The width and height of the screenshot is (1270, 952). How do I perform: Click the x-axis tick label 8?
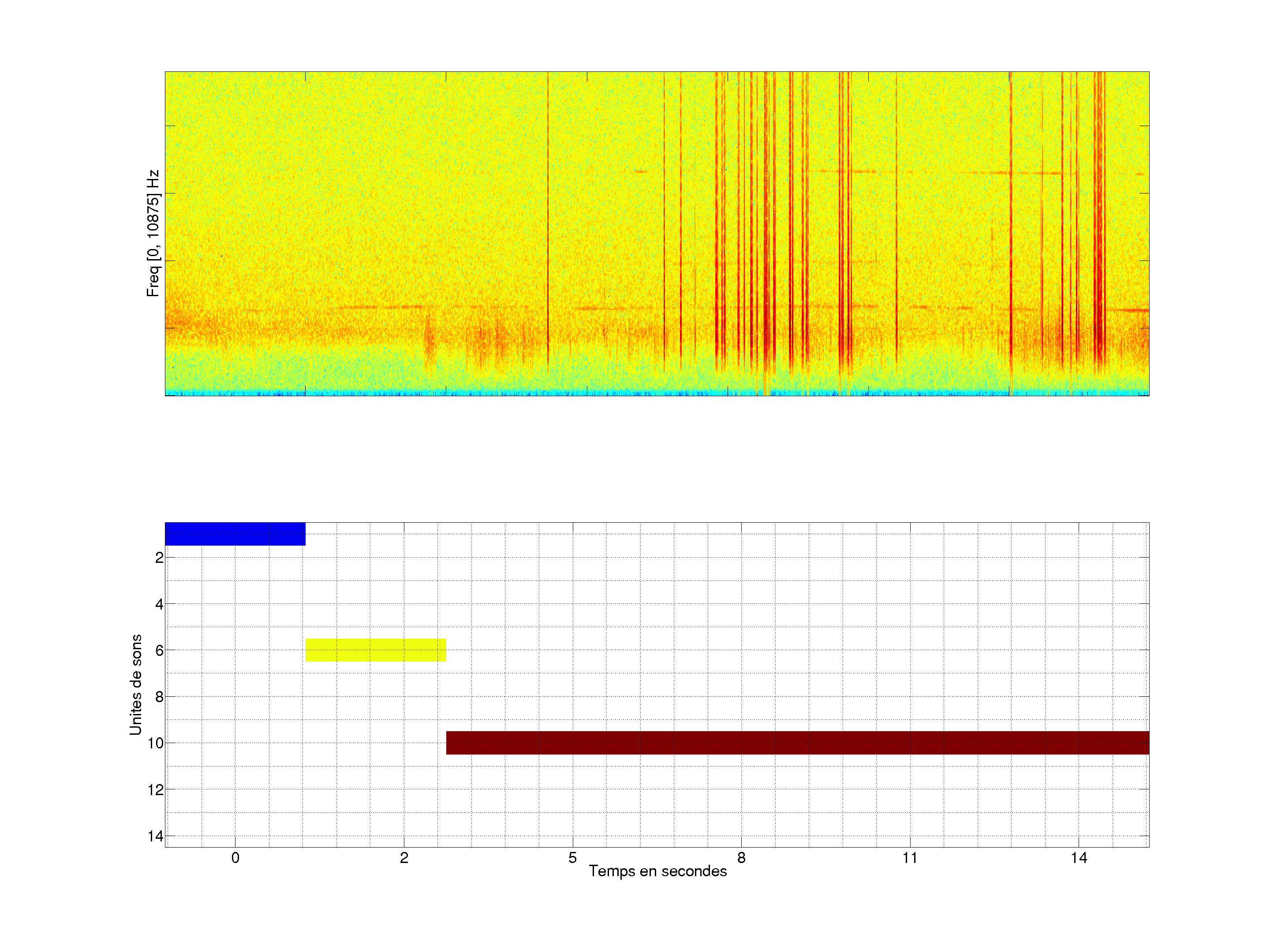coord(741,858)
